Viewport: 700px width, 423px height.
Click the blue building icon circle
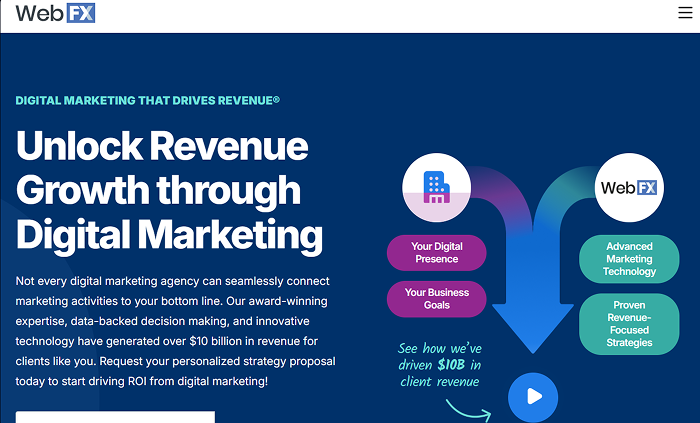point(437,187)
